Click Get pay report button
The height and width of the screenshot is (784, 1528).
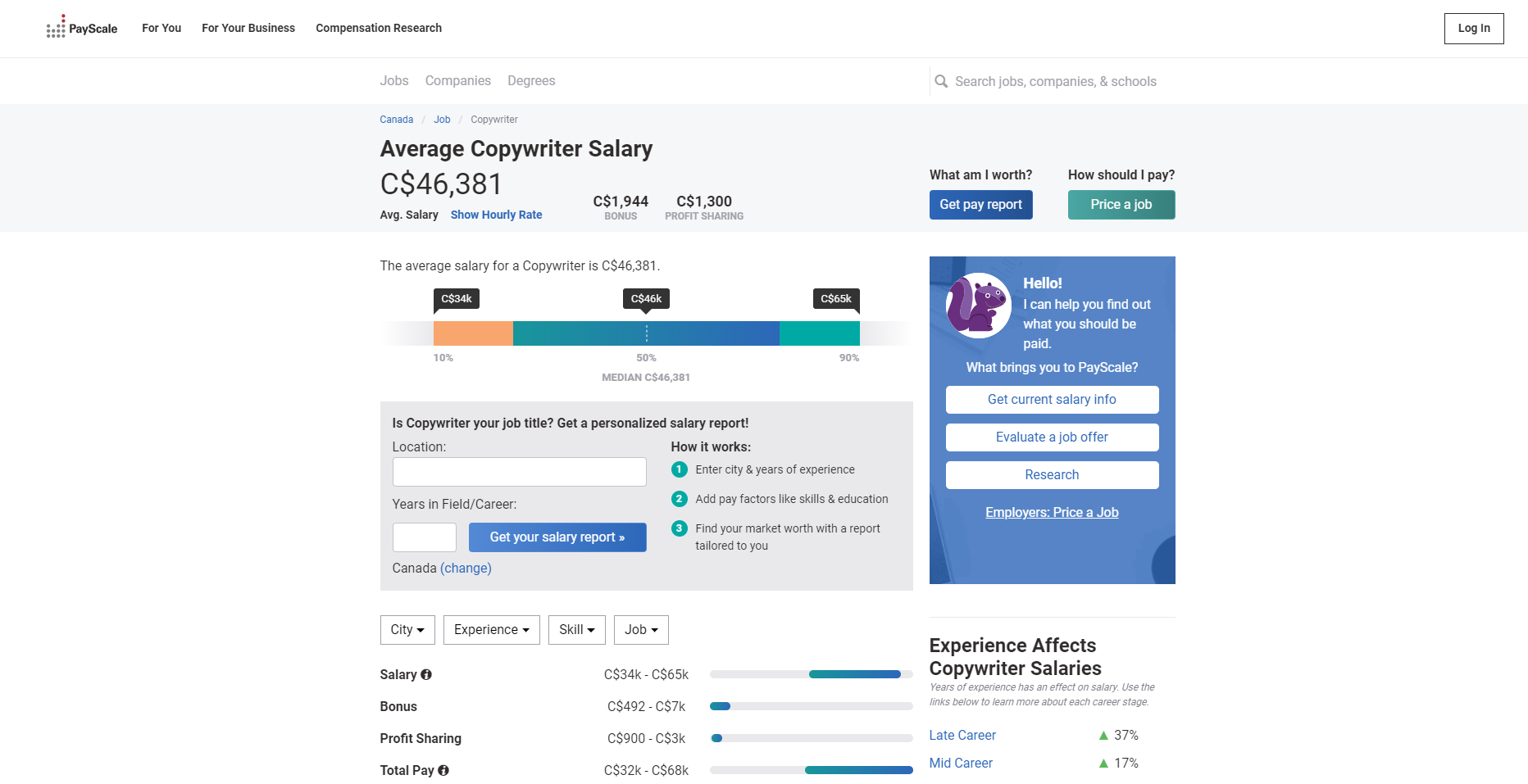click(x=981, y=205)
